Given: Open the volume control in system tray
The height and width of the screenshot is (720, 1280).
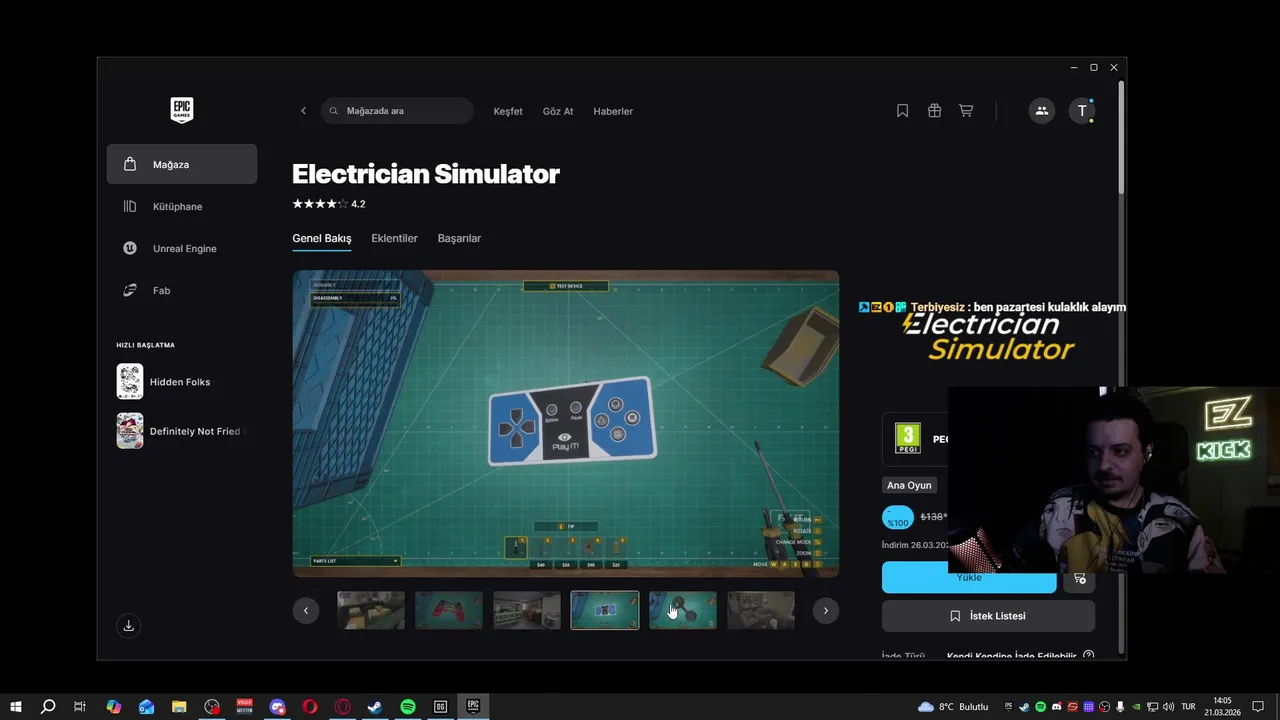Looking at the screenshot, I should coord(1168,707).
